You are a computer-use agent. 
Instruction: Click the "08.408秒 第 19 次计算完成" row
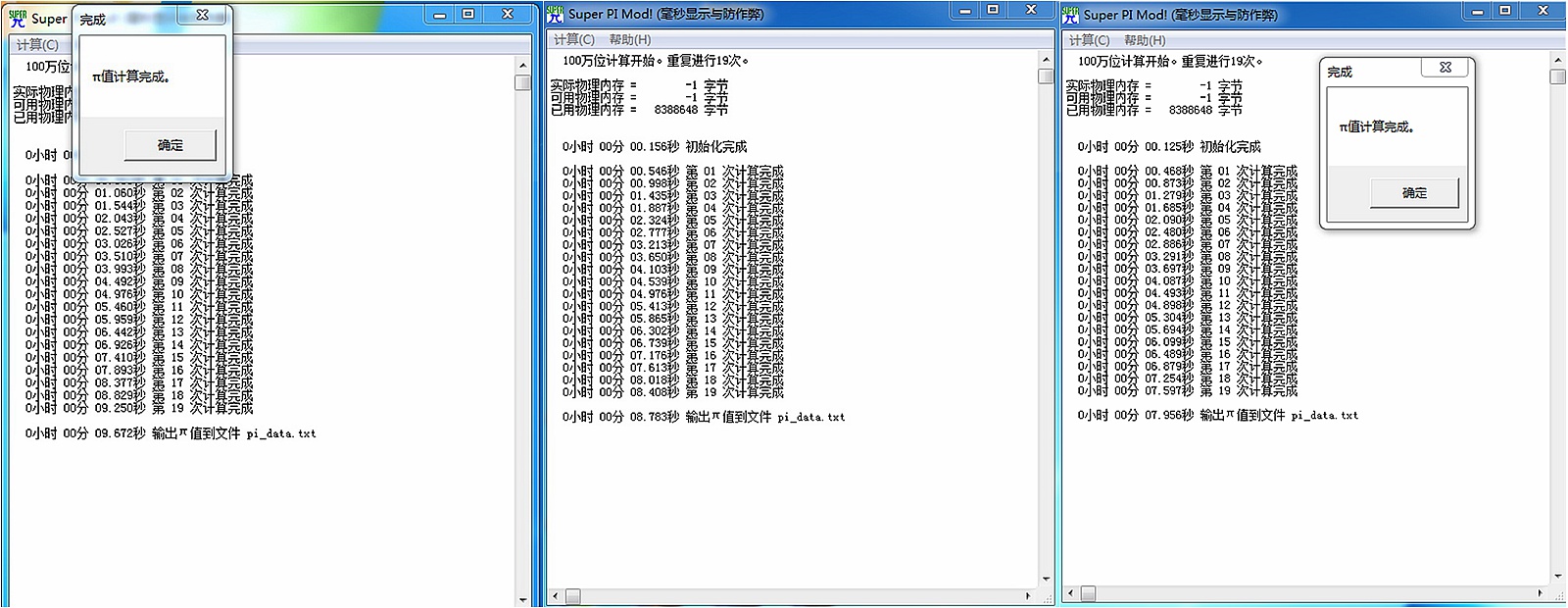tap(673, 392)
